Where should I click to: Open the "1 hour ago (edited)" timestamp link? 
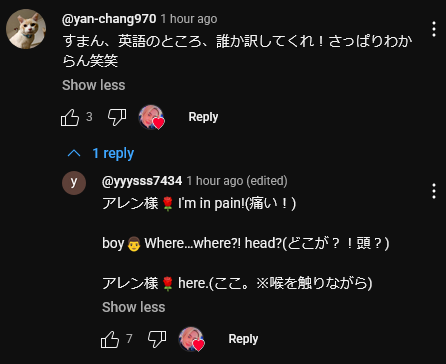pyautogui.click(x=237, y=181)
